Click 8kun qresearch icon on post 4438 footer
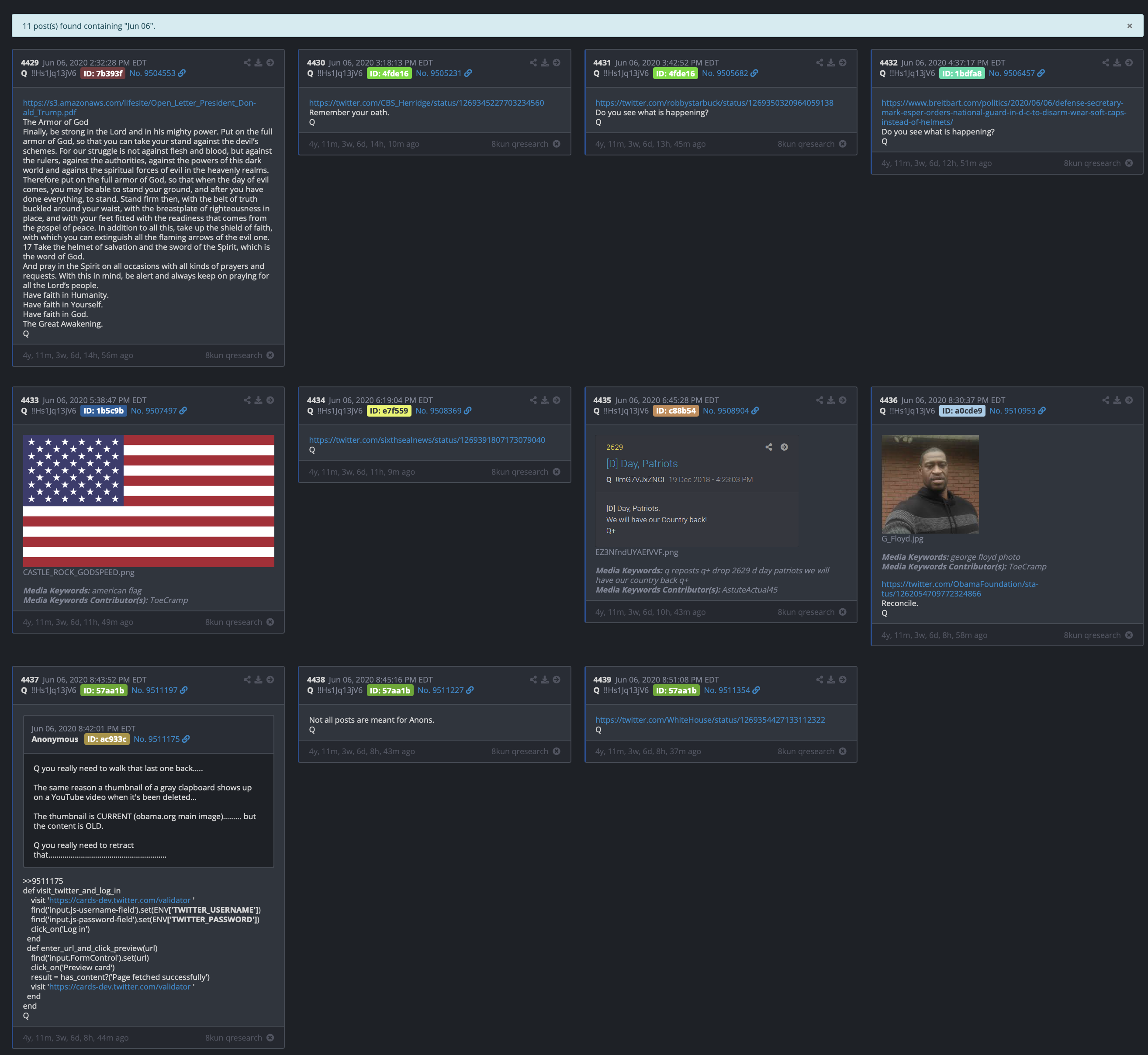This screenshot has width=1148, height=1055. point(556,751)
